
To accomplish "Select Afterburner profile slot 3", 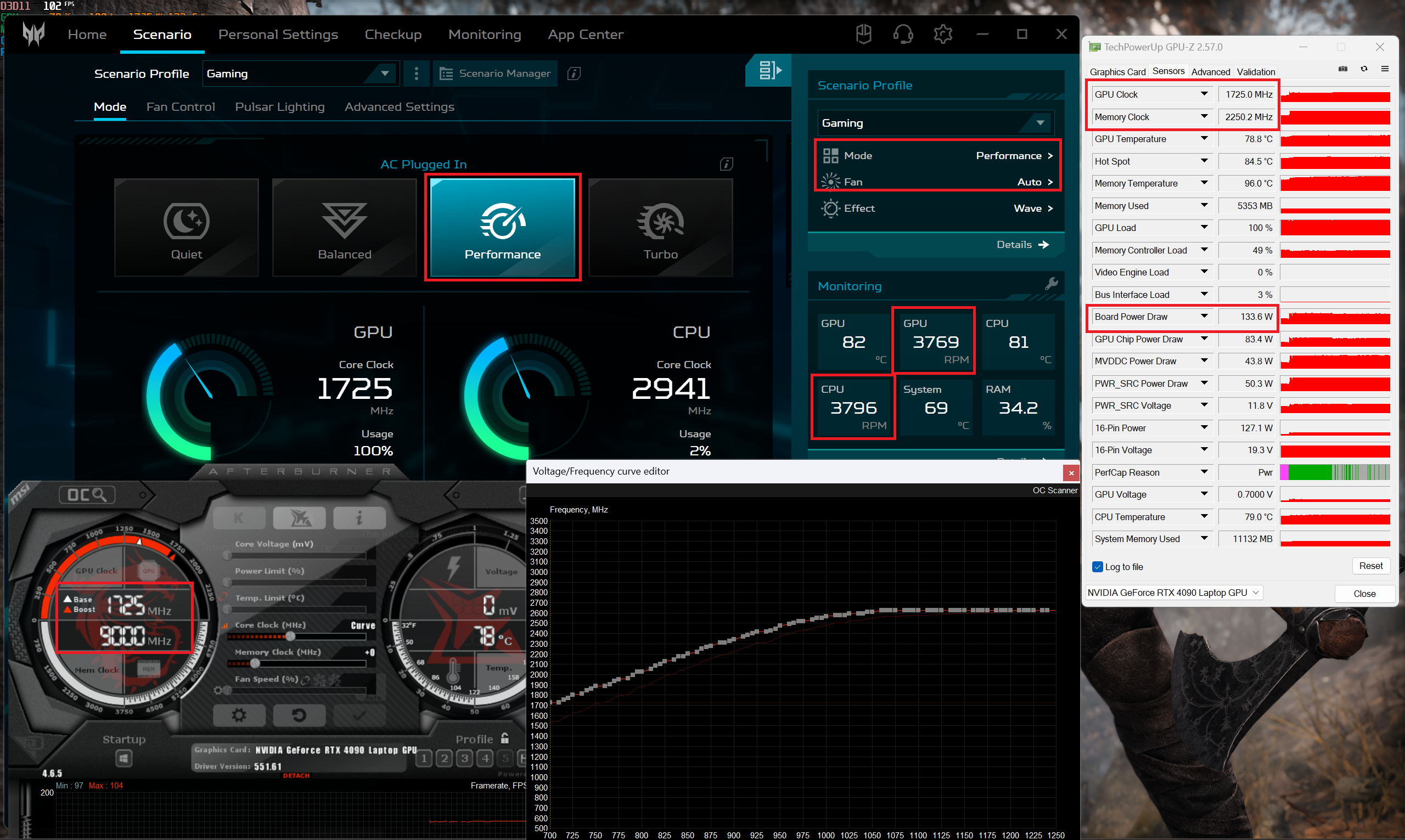I will 465,758.
